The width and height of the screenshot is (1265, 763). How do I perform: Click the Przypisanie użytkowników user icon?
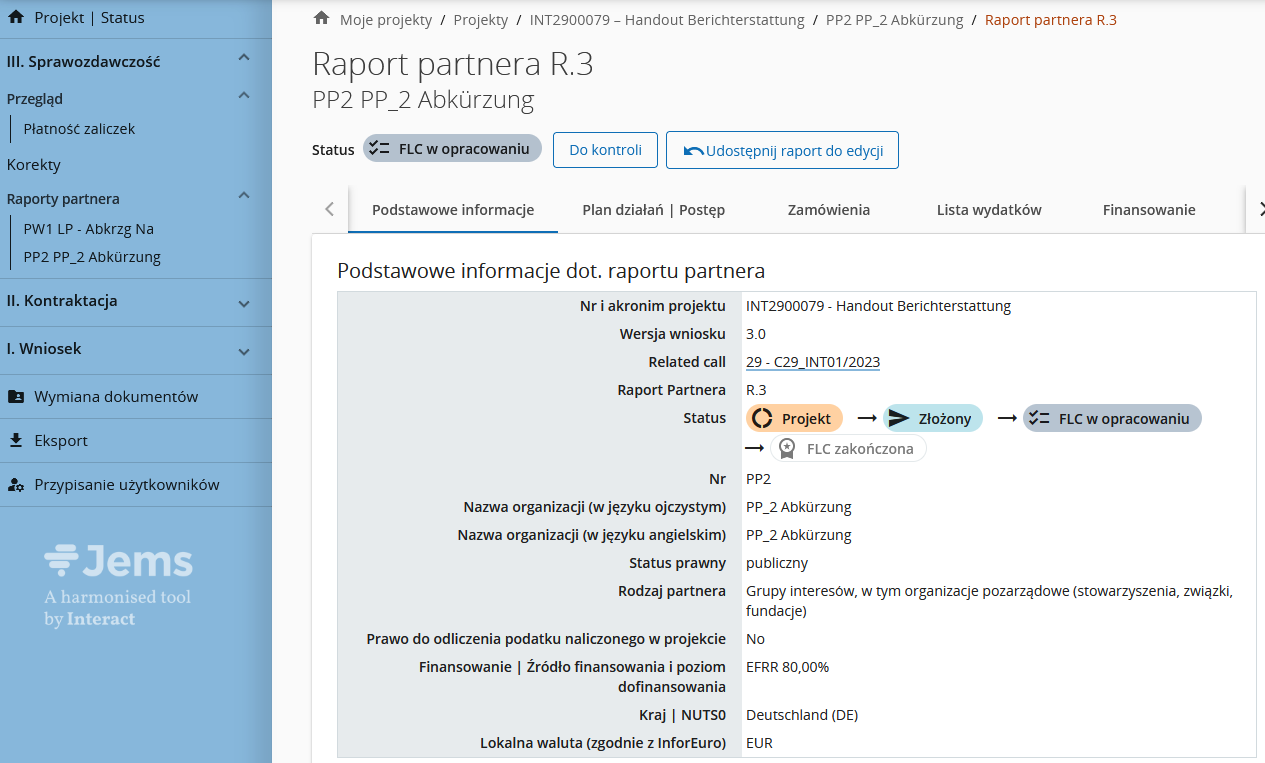(x=16, y=485)
